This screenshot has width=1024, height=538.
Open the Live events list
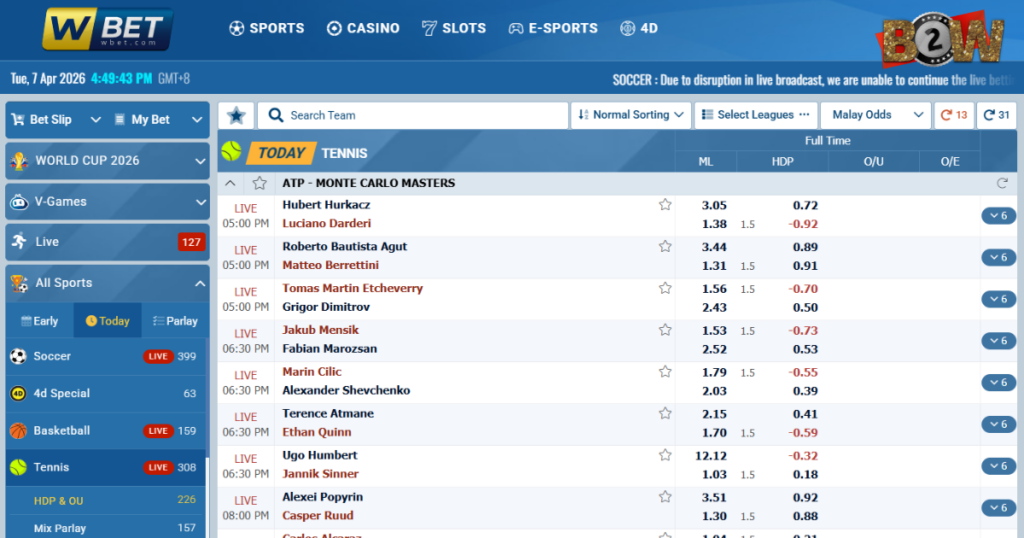[108, 242]
